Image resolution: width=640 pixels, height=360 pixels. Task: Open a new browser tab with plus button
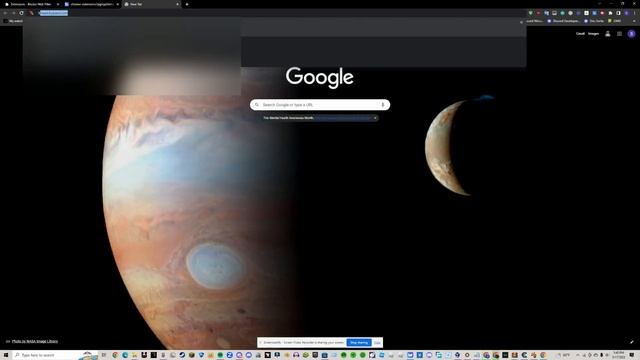187,4
